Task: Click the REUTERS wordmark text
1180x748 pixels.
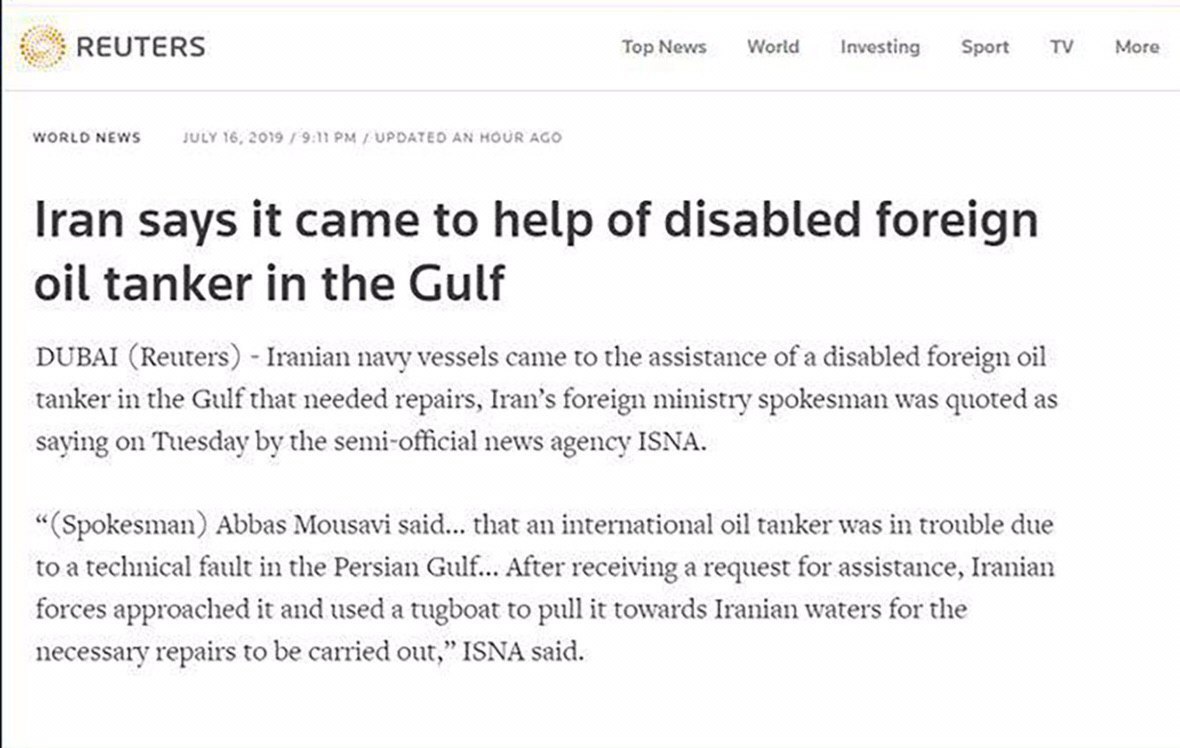Action: pyautogui.click(x=140, y=47)
